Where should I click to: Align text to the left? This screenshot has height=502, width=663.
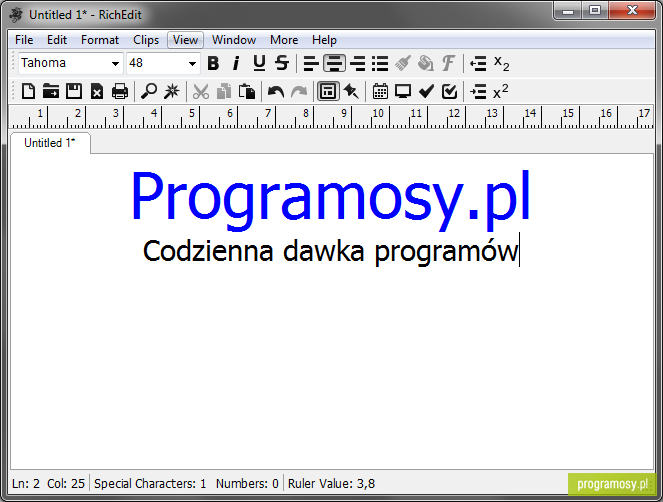[x=311, y=63]
